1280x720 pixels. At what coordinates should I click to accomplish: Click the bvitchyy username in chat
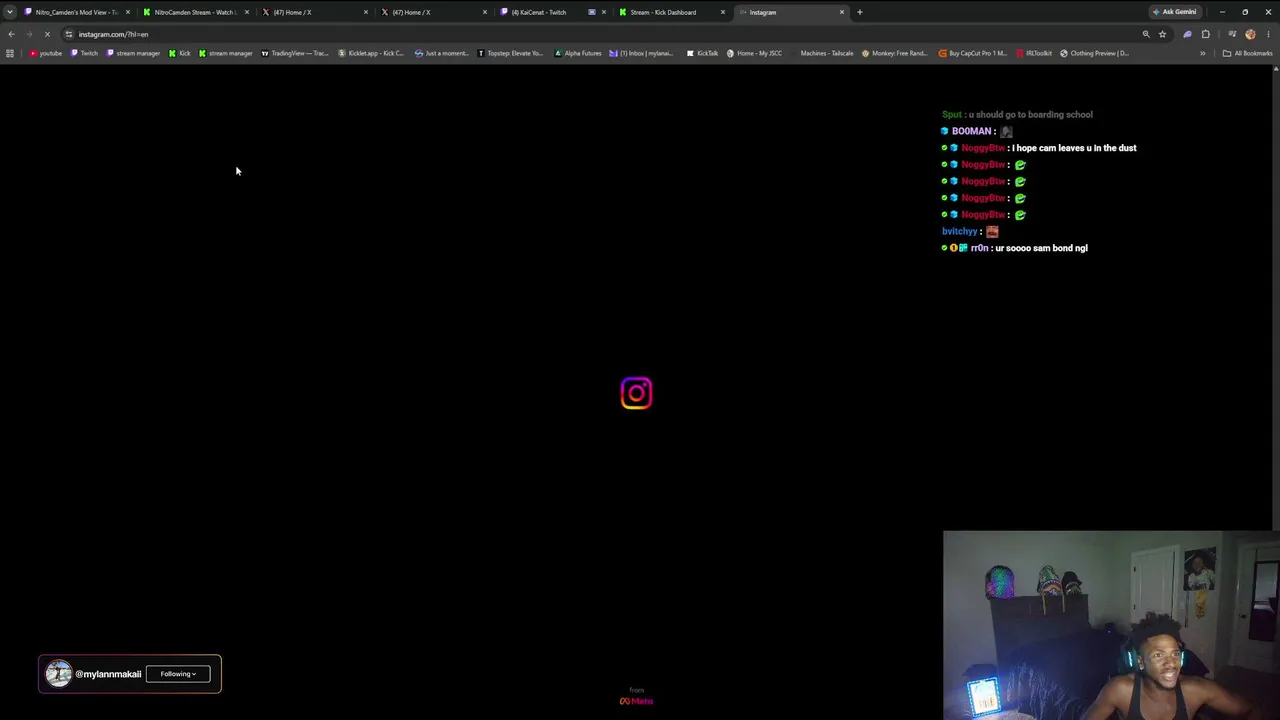click(959, 232)
